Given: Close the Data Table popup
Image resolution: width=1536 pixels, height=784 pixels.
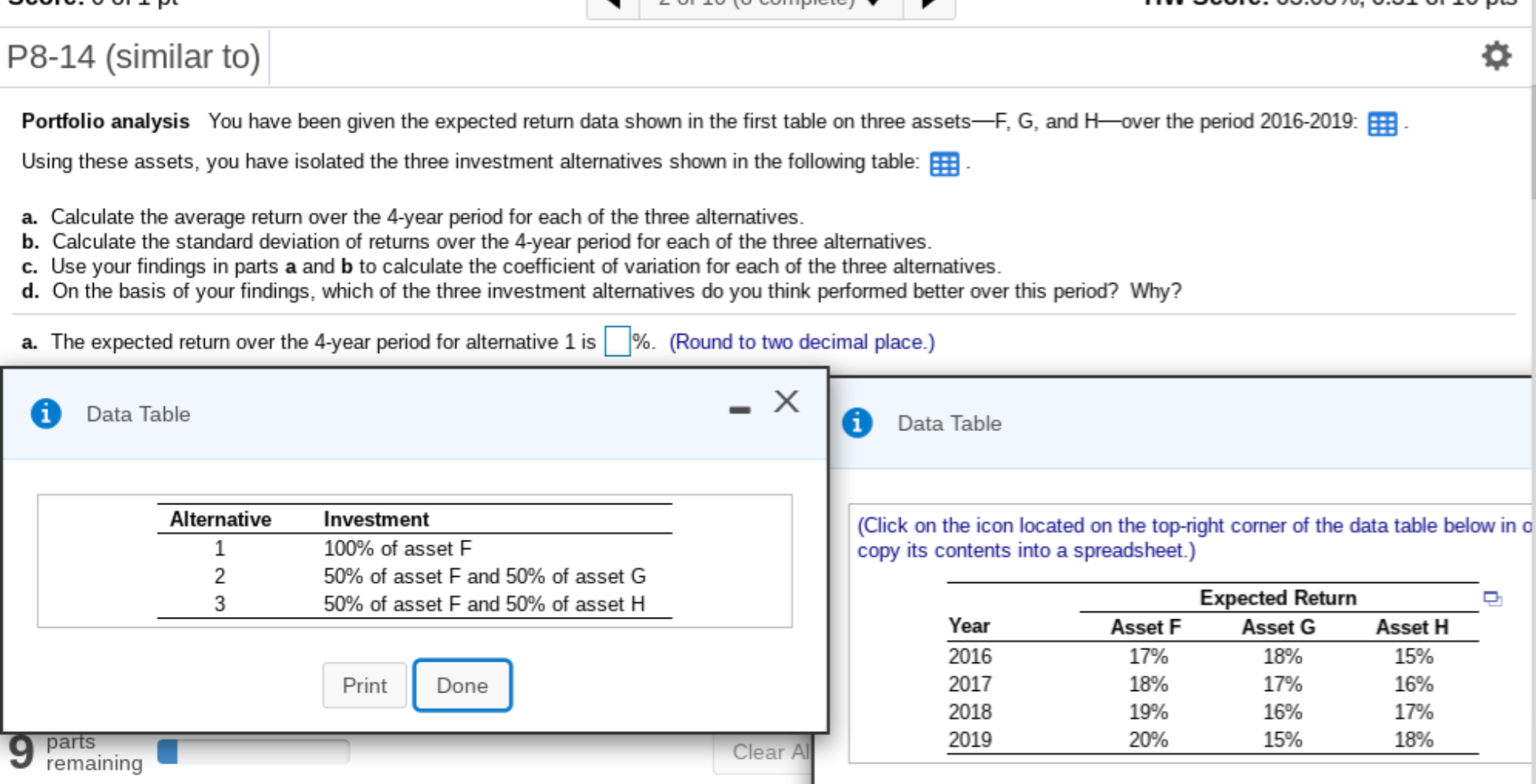Looking at the screenshot, I should [x=785, y=401].
